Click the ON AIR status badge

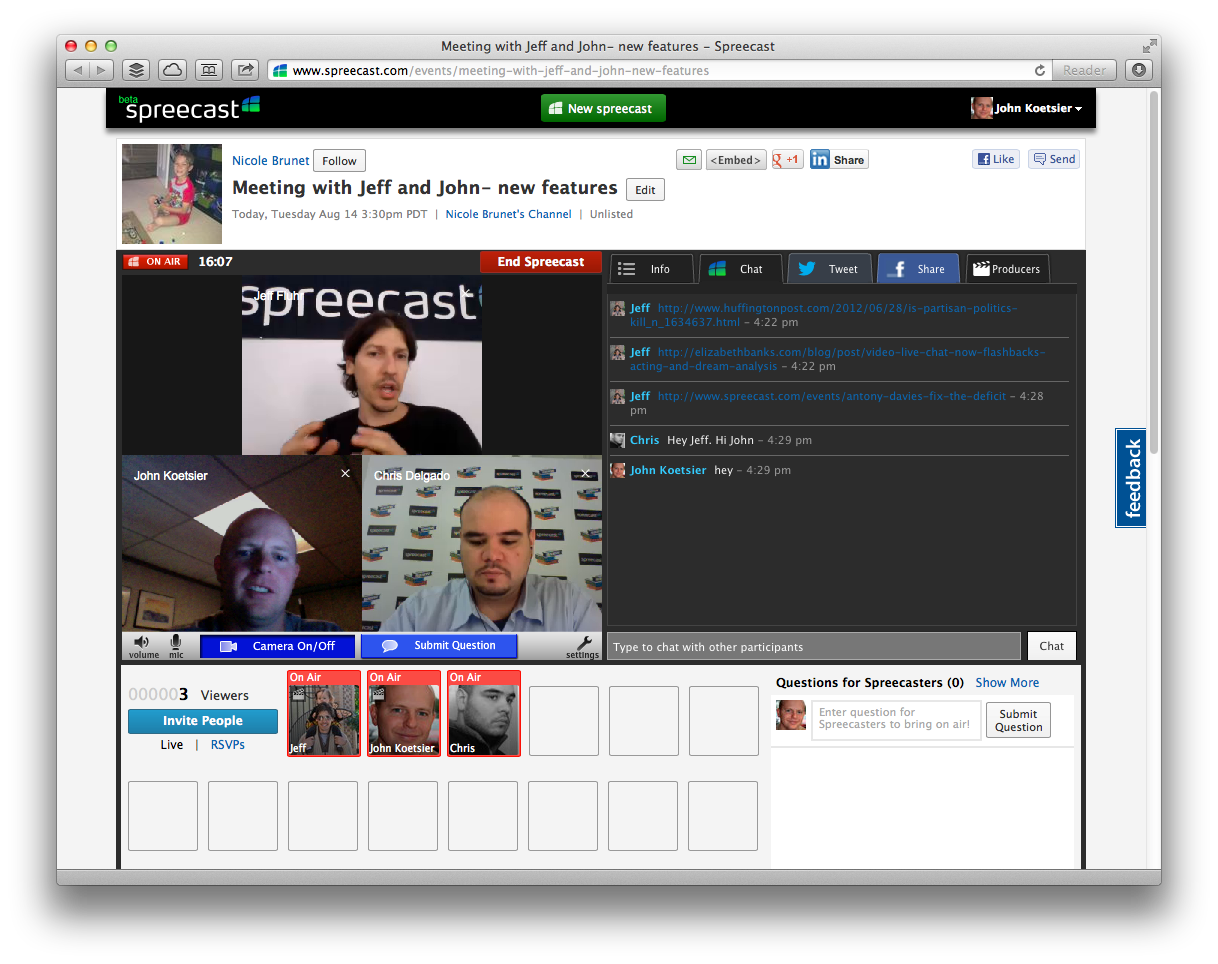(155, 262)
